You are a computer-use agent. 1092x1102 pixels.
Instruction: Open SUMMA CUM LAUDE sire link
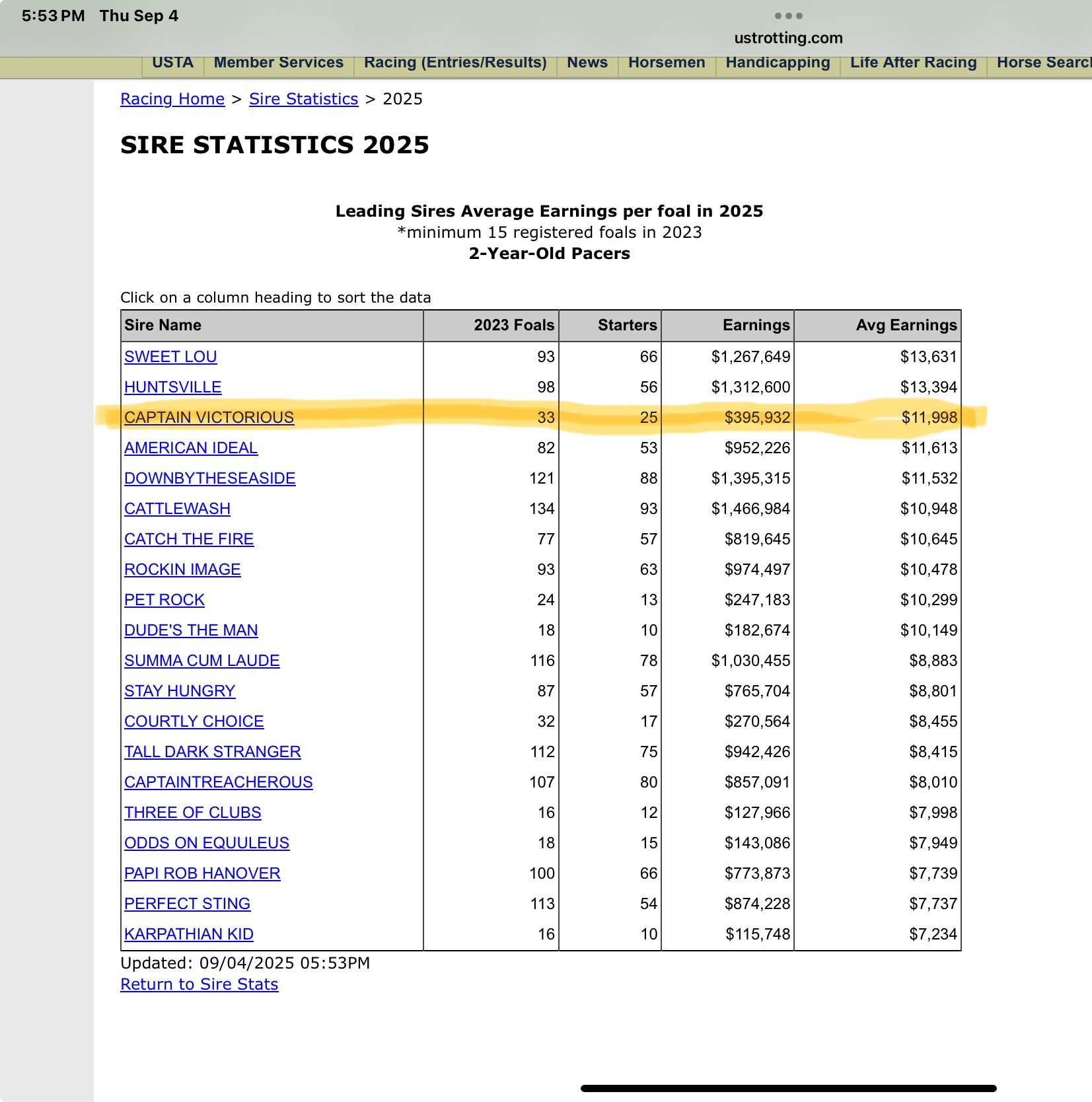tap(202, 661)
